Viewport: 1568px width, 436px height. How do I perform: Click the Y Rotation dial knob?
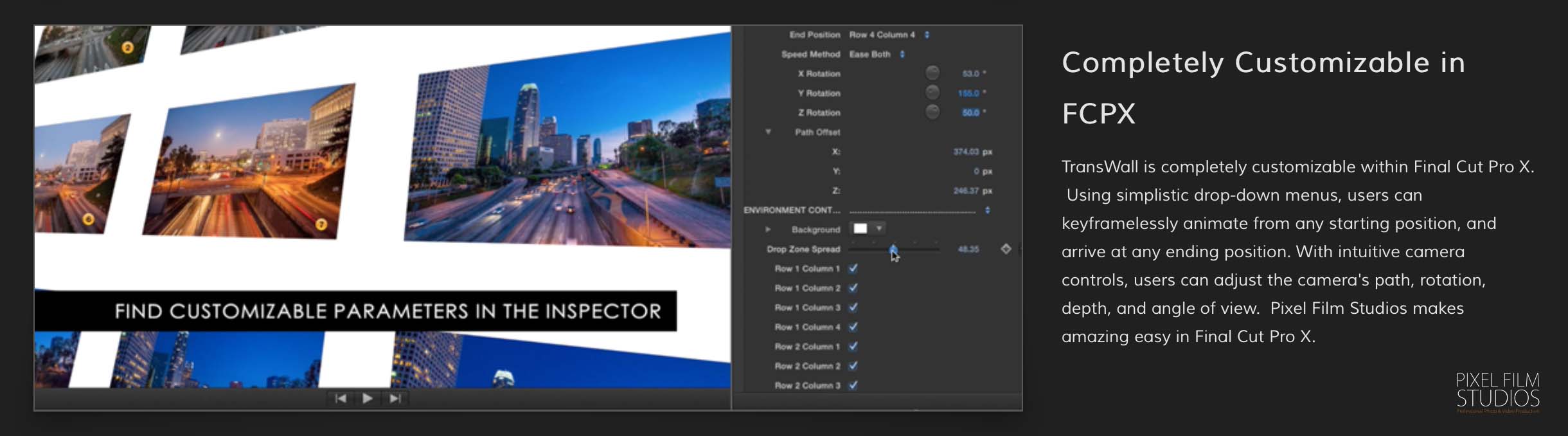click(932, 93)
